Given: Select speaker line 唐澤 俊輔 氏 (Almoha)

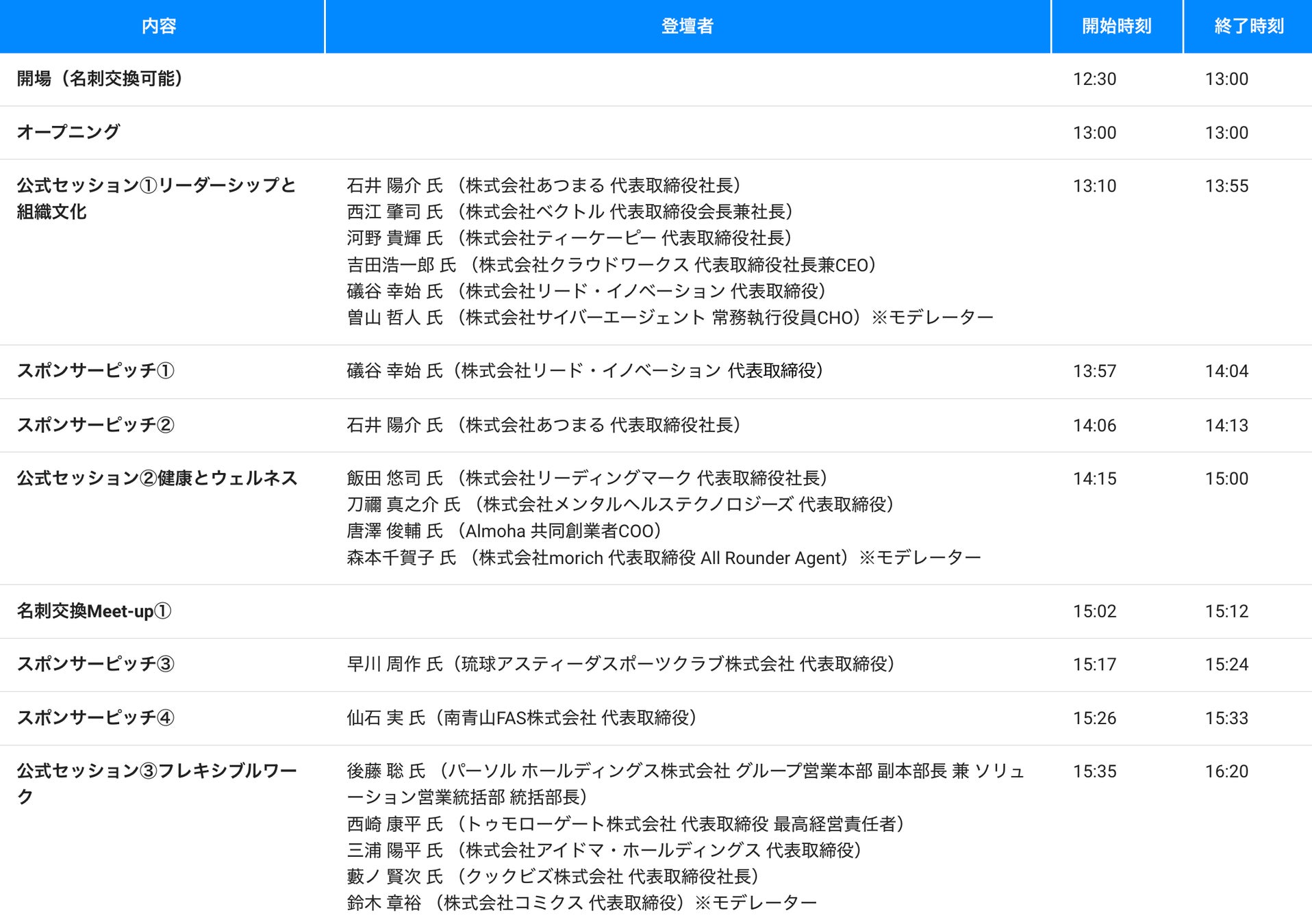Looking at the screenshot, I should 504,531.
